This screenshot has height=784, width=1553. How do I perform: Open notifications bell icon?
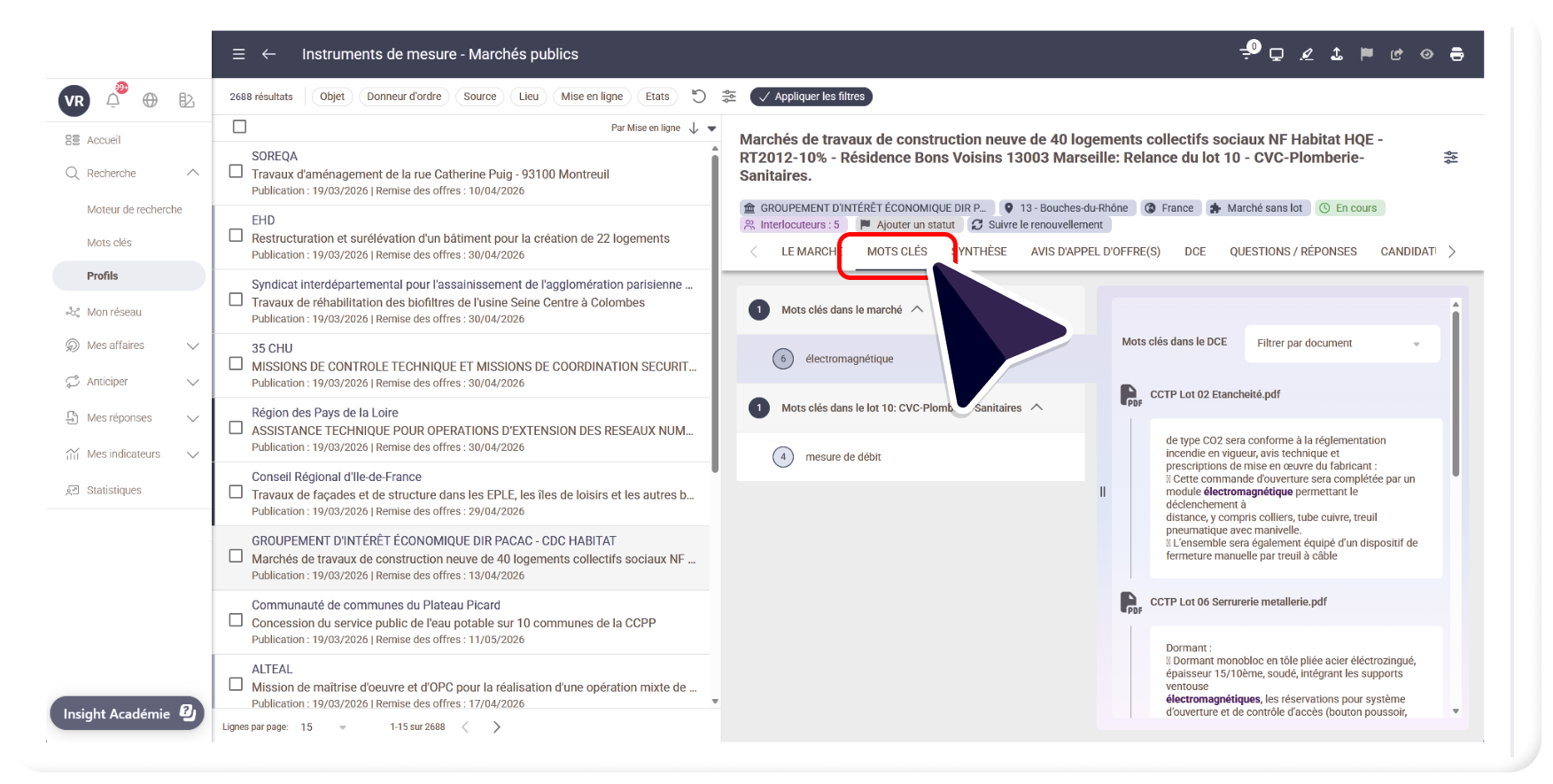[x=113, y=100]
